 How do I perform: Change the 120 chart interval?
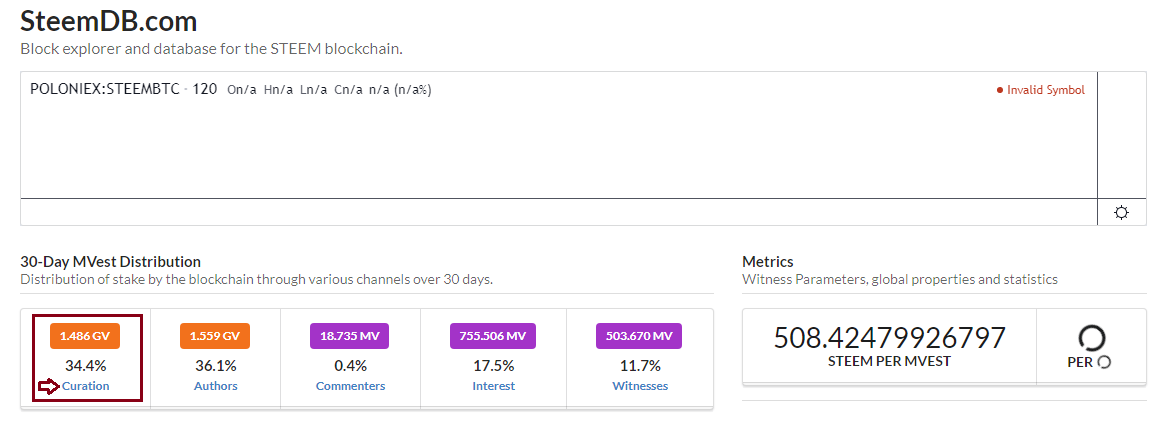(205, 89)
